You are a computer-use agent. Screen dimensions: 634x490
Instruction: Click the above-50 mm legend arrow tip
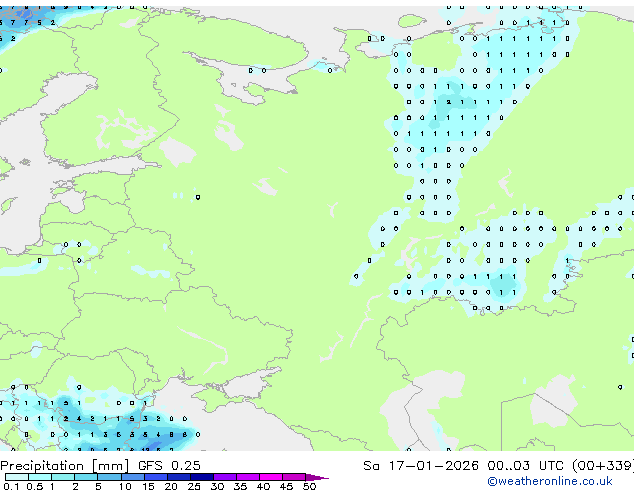(317, 477)
